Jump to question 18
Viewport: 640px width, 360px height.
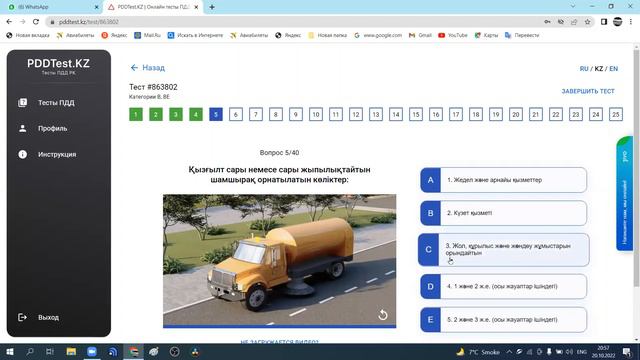tap(476, 115)
